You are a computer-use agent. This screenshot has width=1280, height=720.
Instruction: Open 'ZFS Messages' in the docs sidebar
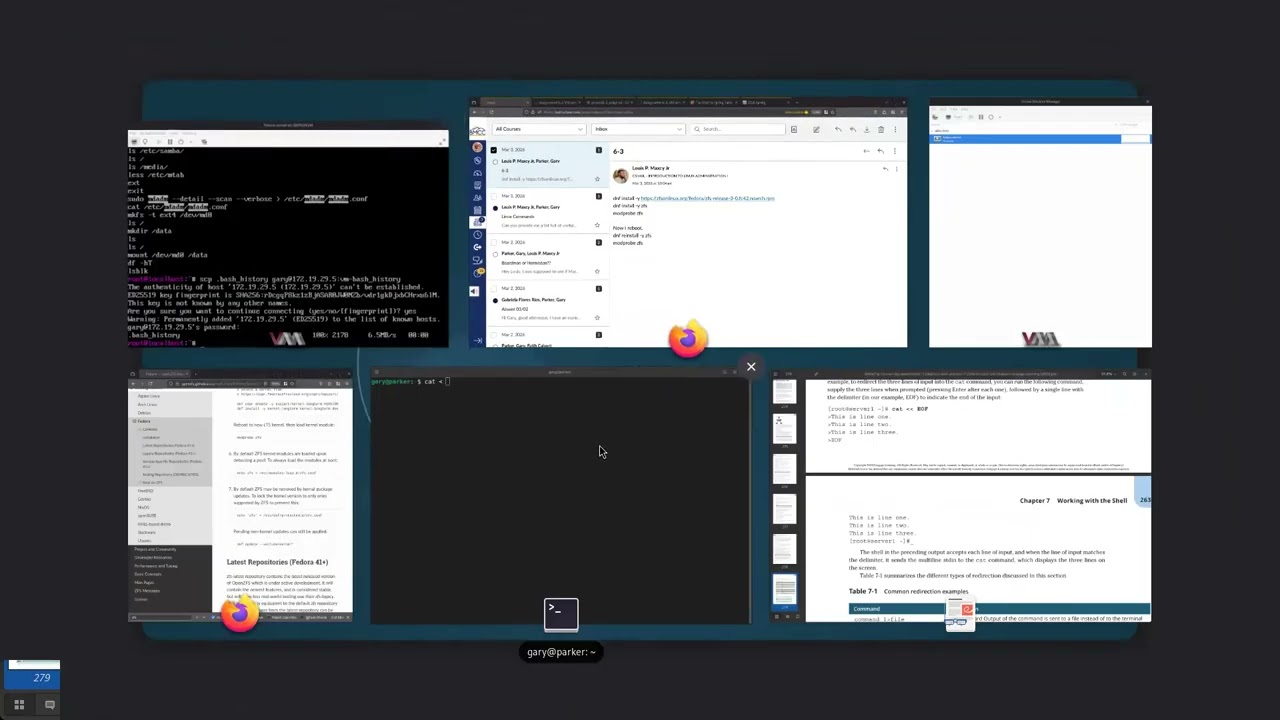click(x=147, y=591)
